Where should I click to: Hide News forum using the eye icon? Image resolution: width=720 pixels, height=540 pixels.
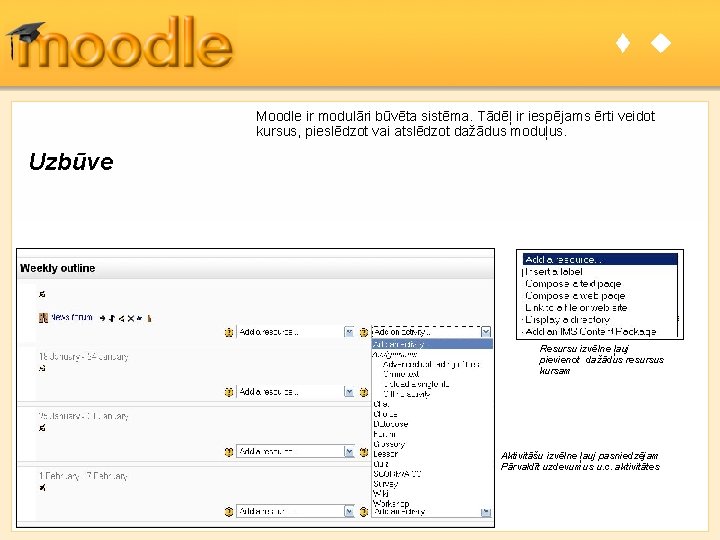tap(139, 318)
